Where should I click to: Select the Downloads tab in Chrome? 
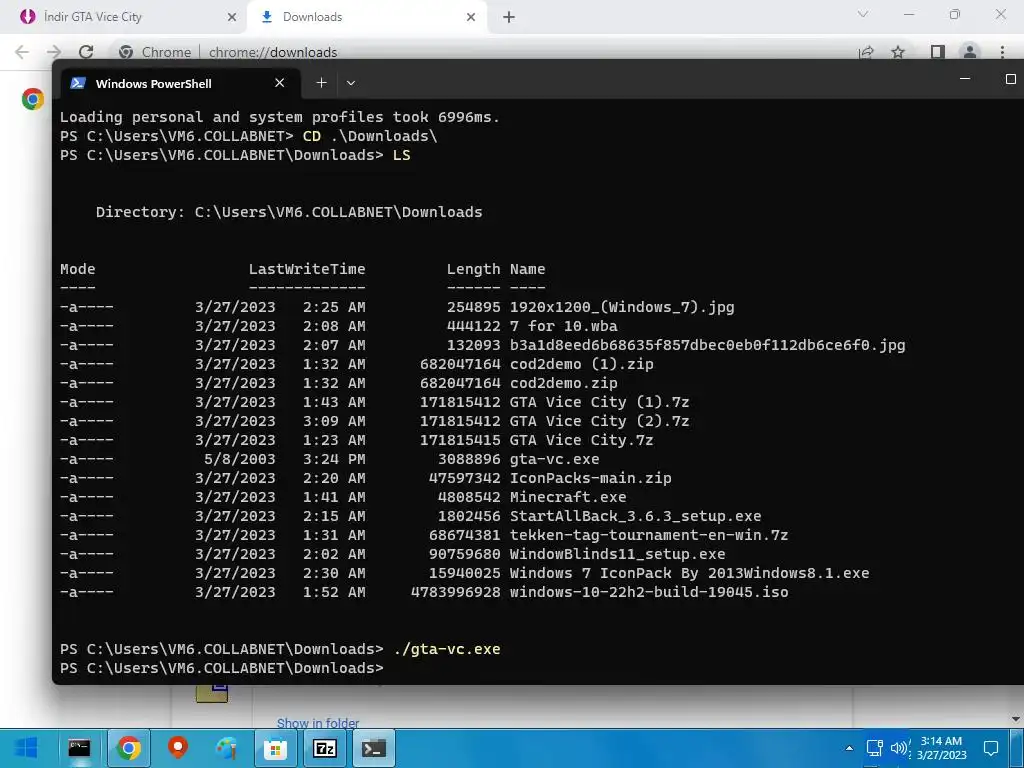(368, 17)
